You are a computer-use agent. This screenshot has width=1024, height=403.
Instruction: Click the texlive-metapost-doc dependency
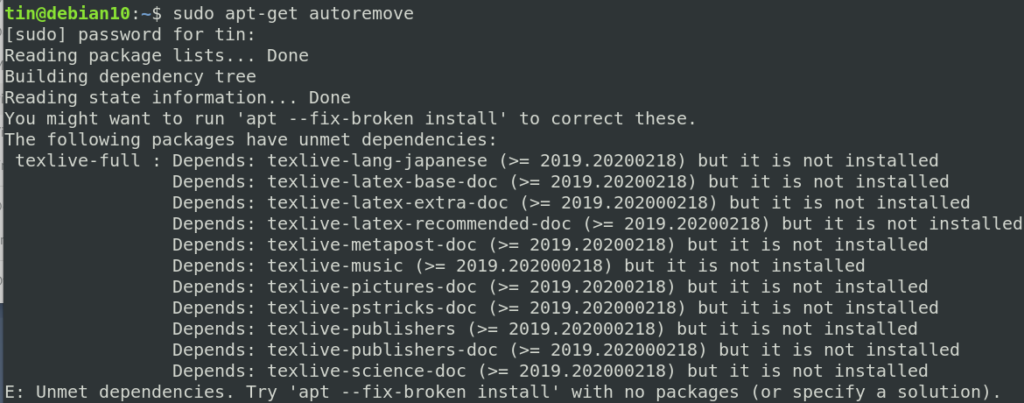point(372,245)
